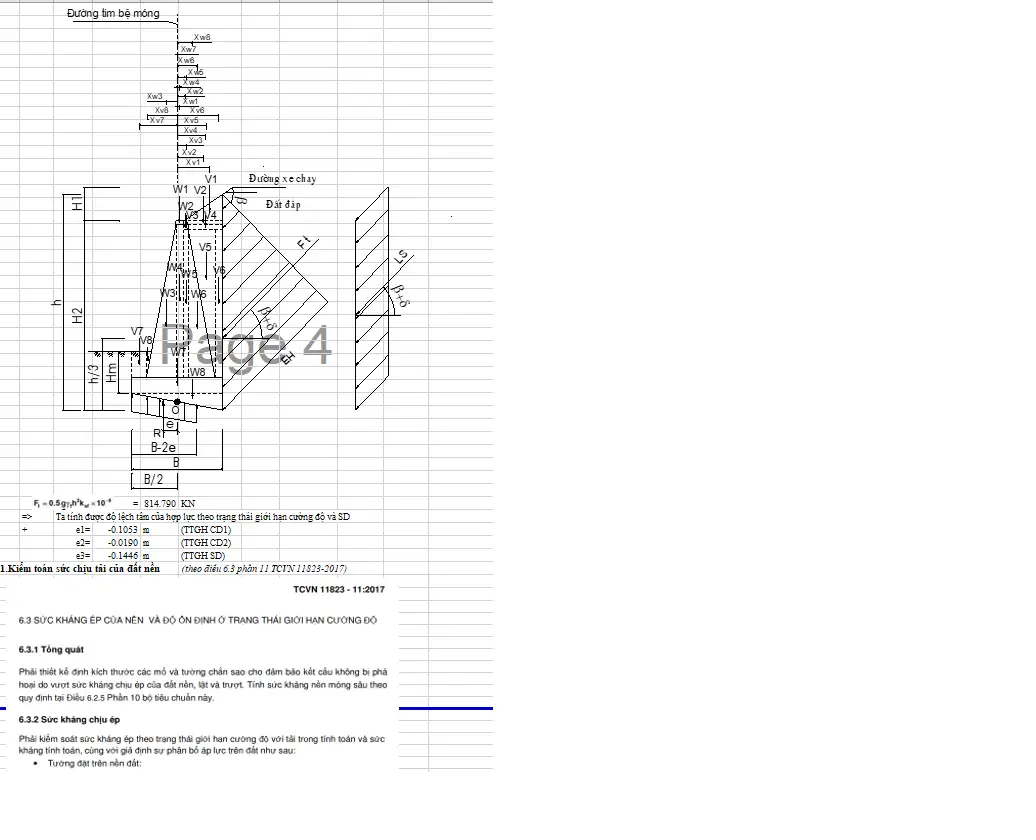Click the B-2e dimension label
The image size is (1036, 840).
point(163,448)
